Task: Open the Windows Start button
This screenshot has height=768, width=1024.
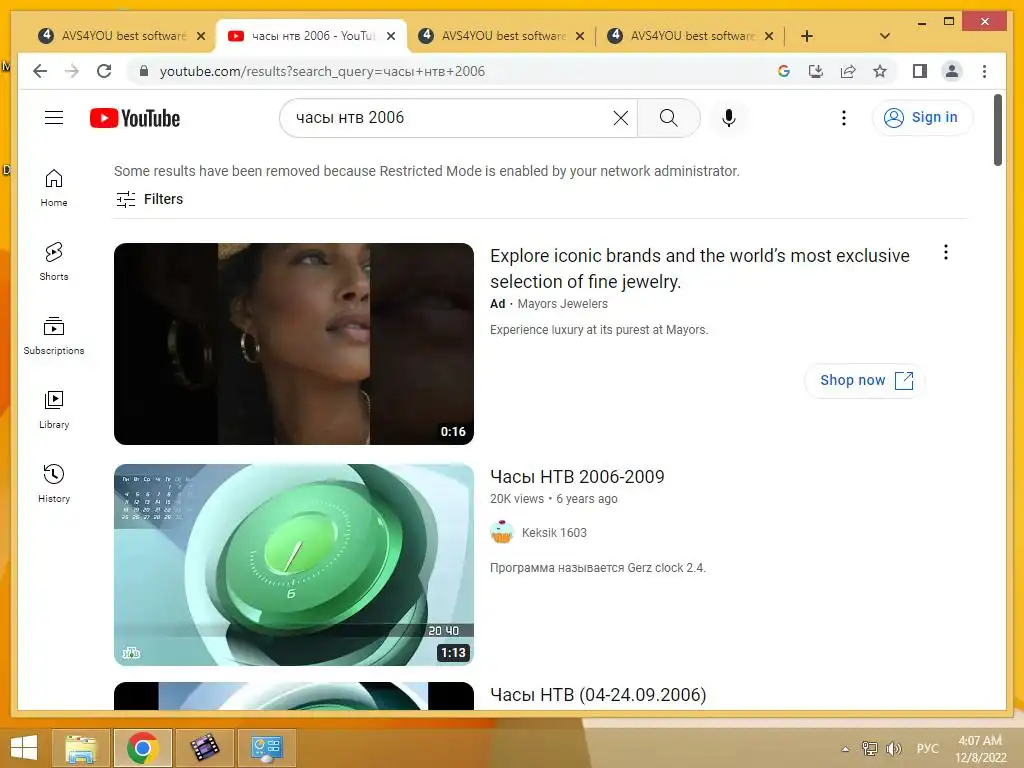Action: coord(24,748)
